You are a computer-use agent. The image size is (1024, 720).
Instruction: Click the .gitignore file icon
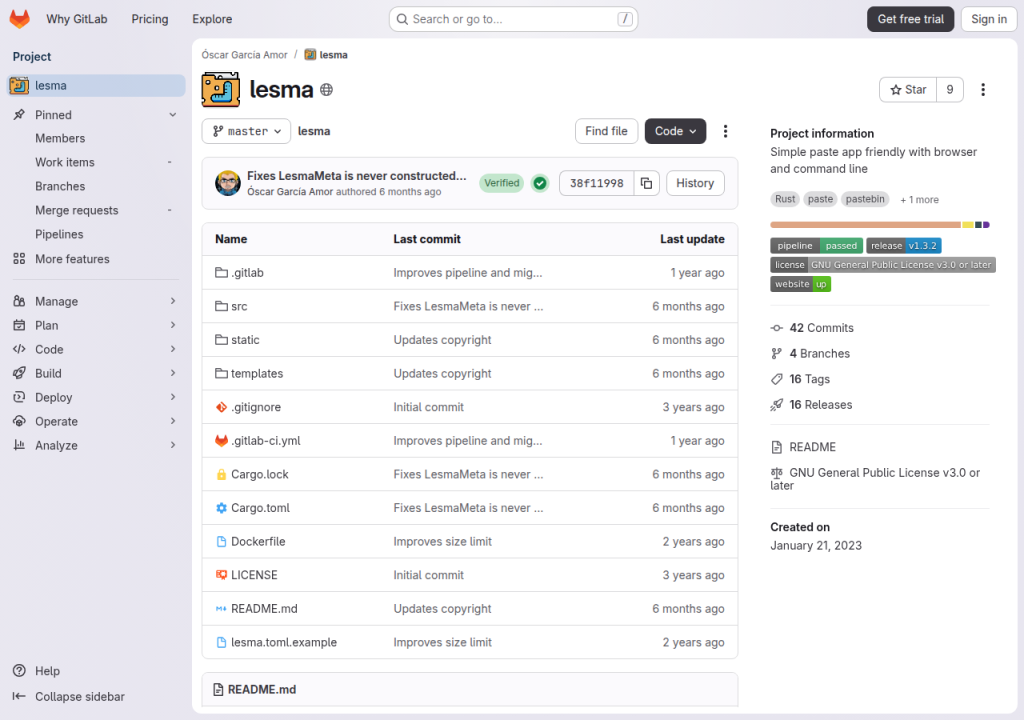point(221,407)
